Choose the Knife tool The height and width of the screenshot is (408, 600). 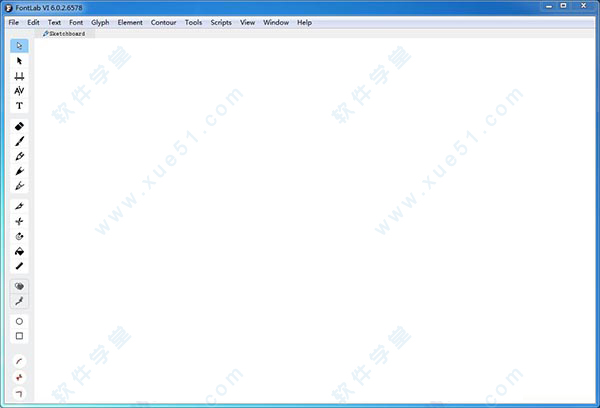click(x=19, y=221)
